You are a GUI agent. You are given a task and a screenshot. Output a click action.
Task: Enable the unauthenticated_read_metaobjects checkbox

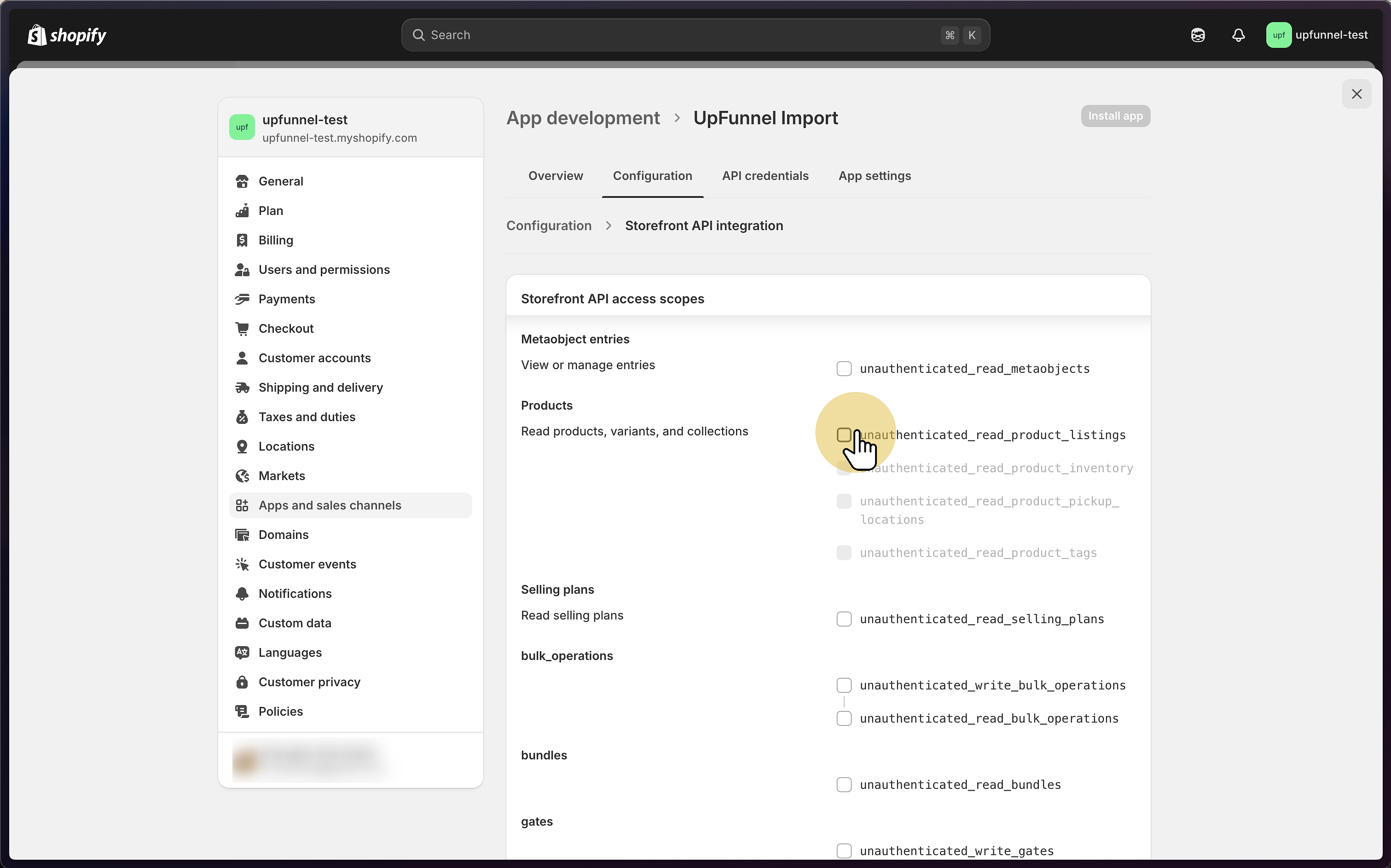coord(843,369)
